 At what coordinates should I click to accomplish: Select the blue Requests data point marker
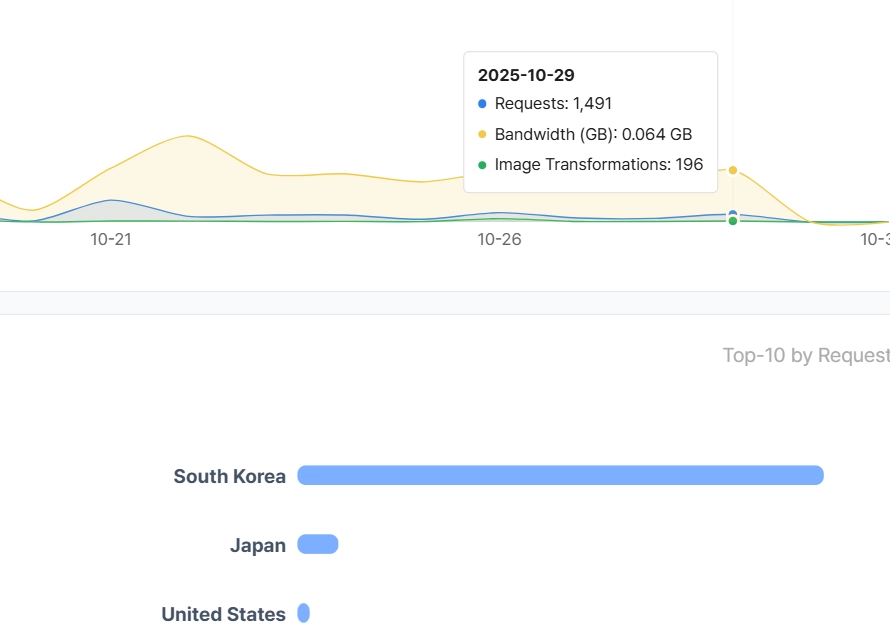pos(733,212)
